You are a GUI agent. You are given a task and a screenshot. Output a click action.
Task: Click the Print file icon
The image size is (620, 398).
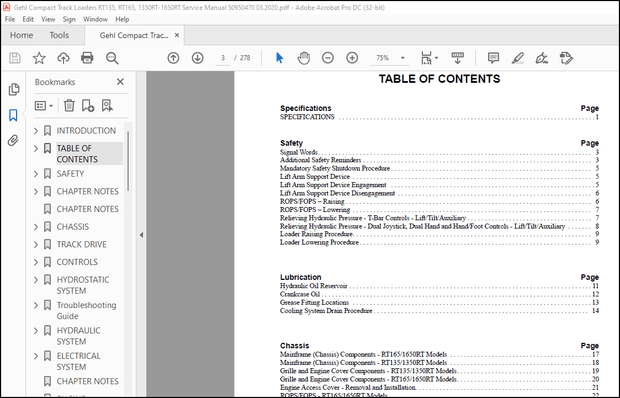click(87, 58)
